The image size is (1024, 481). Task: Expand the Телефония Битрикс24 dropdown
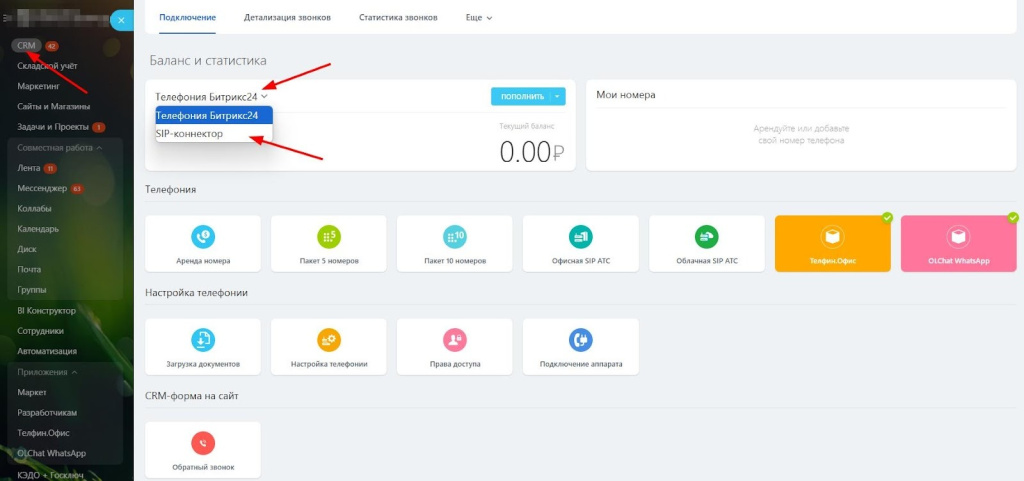212,97
